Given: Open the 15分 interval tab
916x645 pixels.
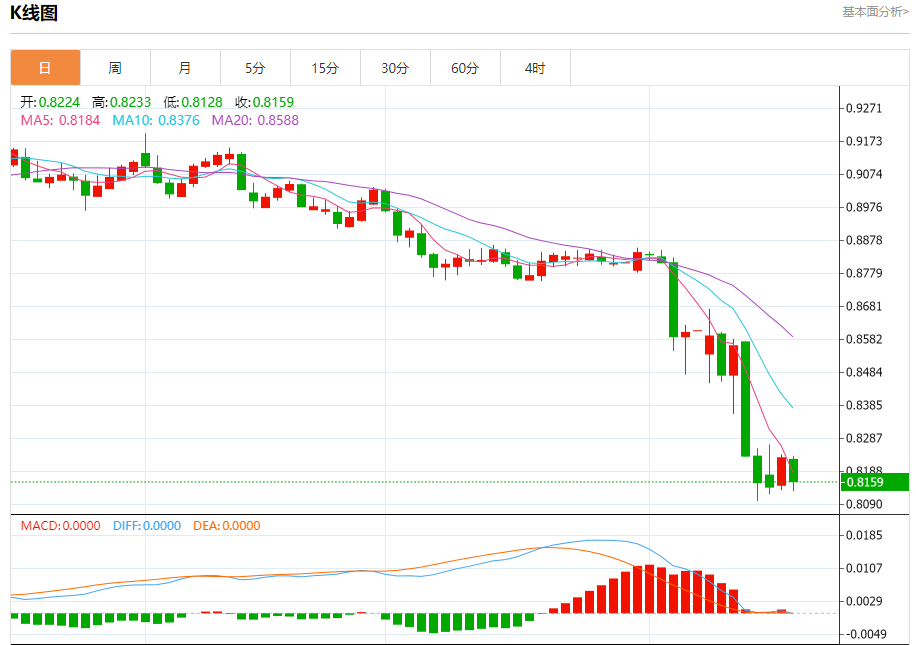Looking at the screenshot, I should pyautogui.click(x=325, y=68).
